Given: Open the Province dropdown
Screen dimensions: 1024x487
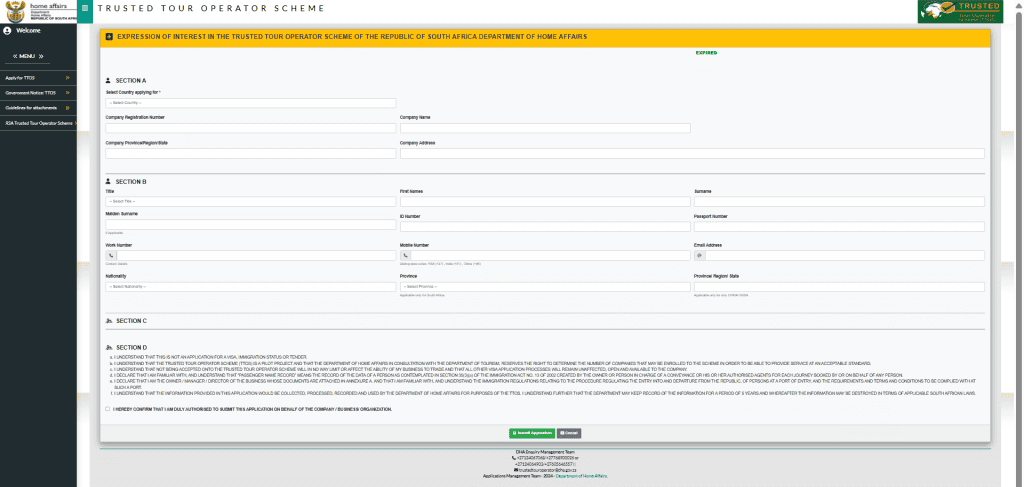Looking at the screenshot, I should tap(545, 287).
